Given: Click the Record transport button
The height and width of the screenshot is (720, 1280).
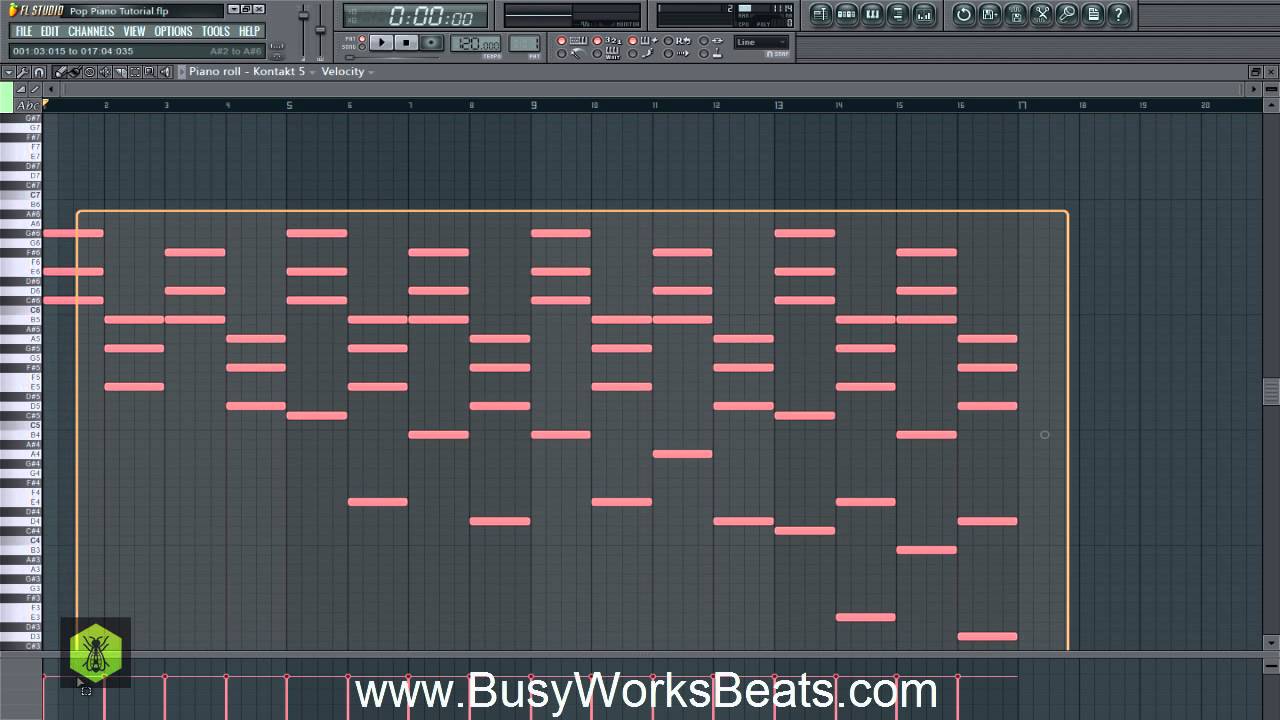Looking at the screenshot, I should point(432,42).
